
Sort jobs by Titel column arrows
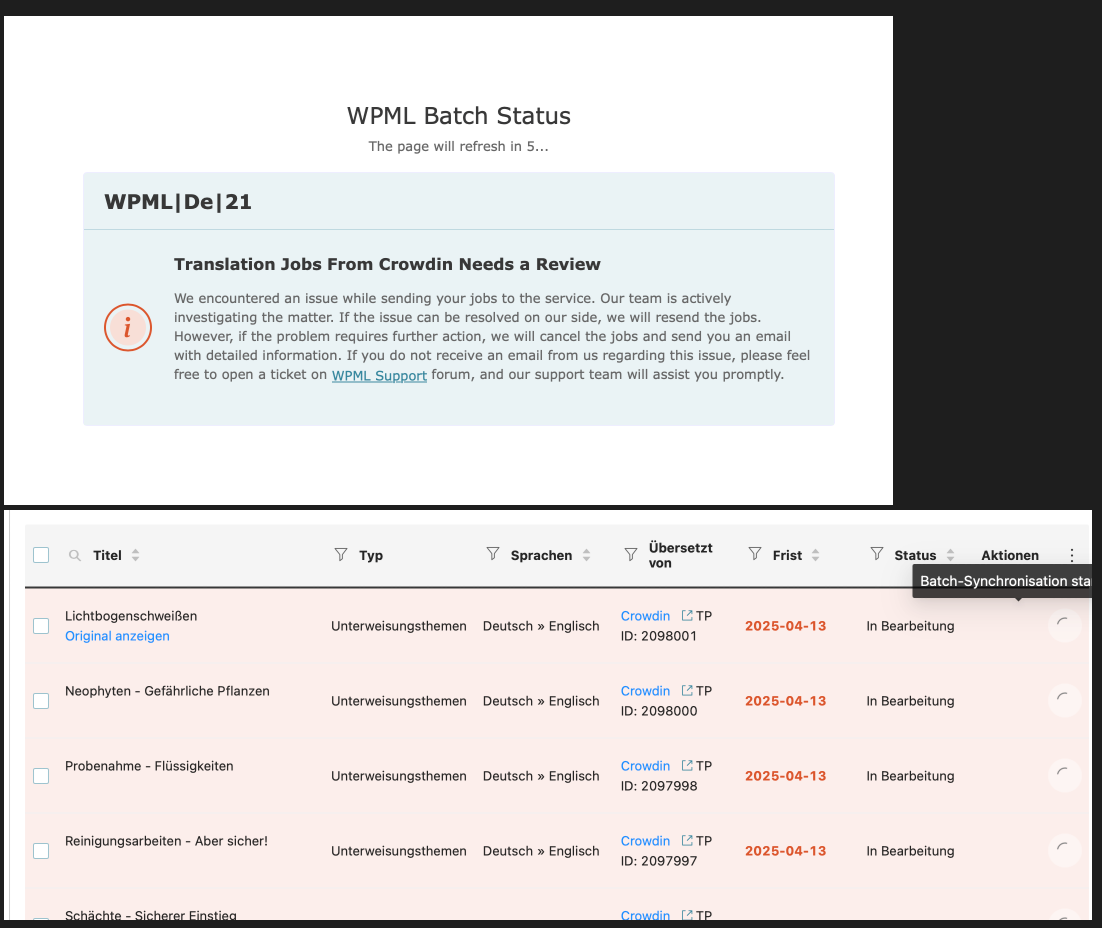pos(136,555)
